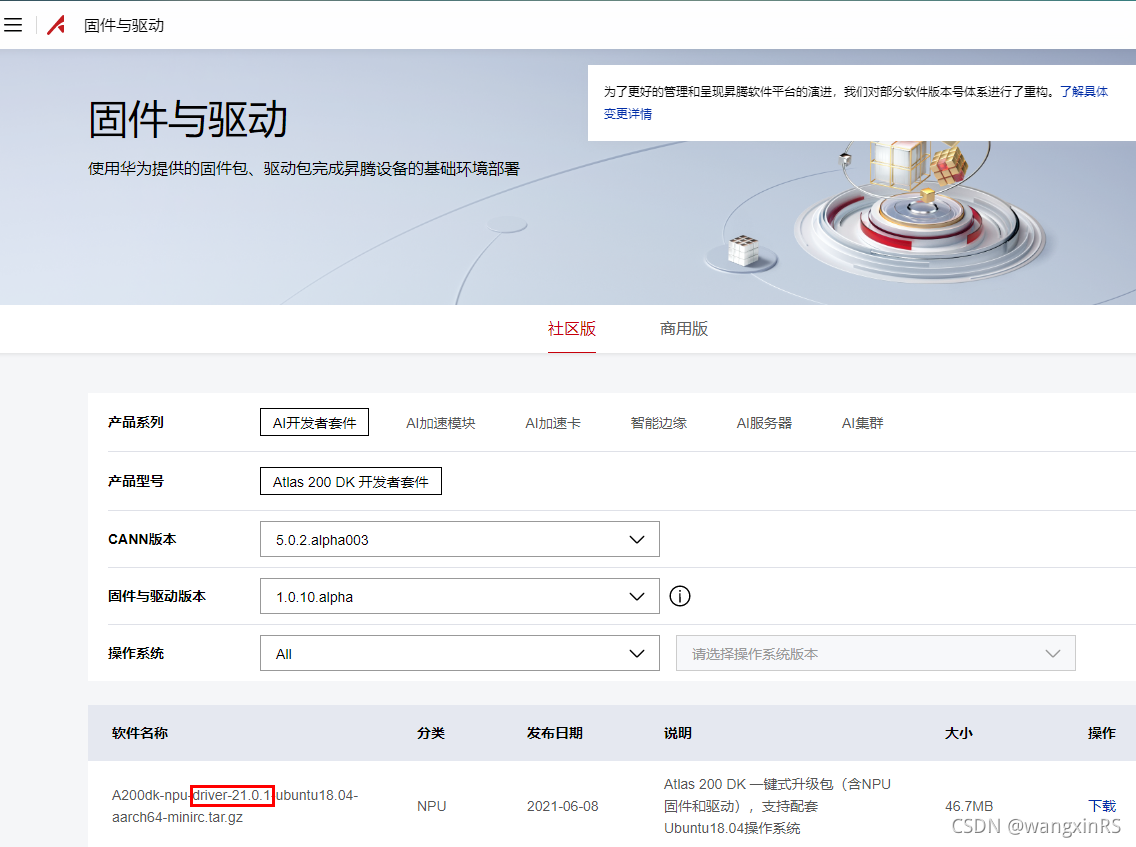Click the NPU category cell
This screenshot has width=1136, height=847.
(431, 806)
